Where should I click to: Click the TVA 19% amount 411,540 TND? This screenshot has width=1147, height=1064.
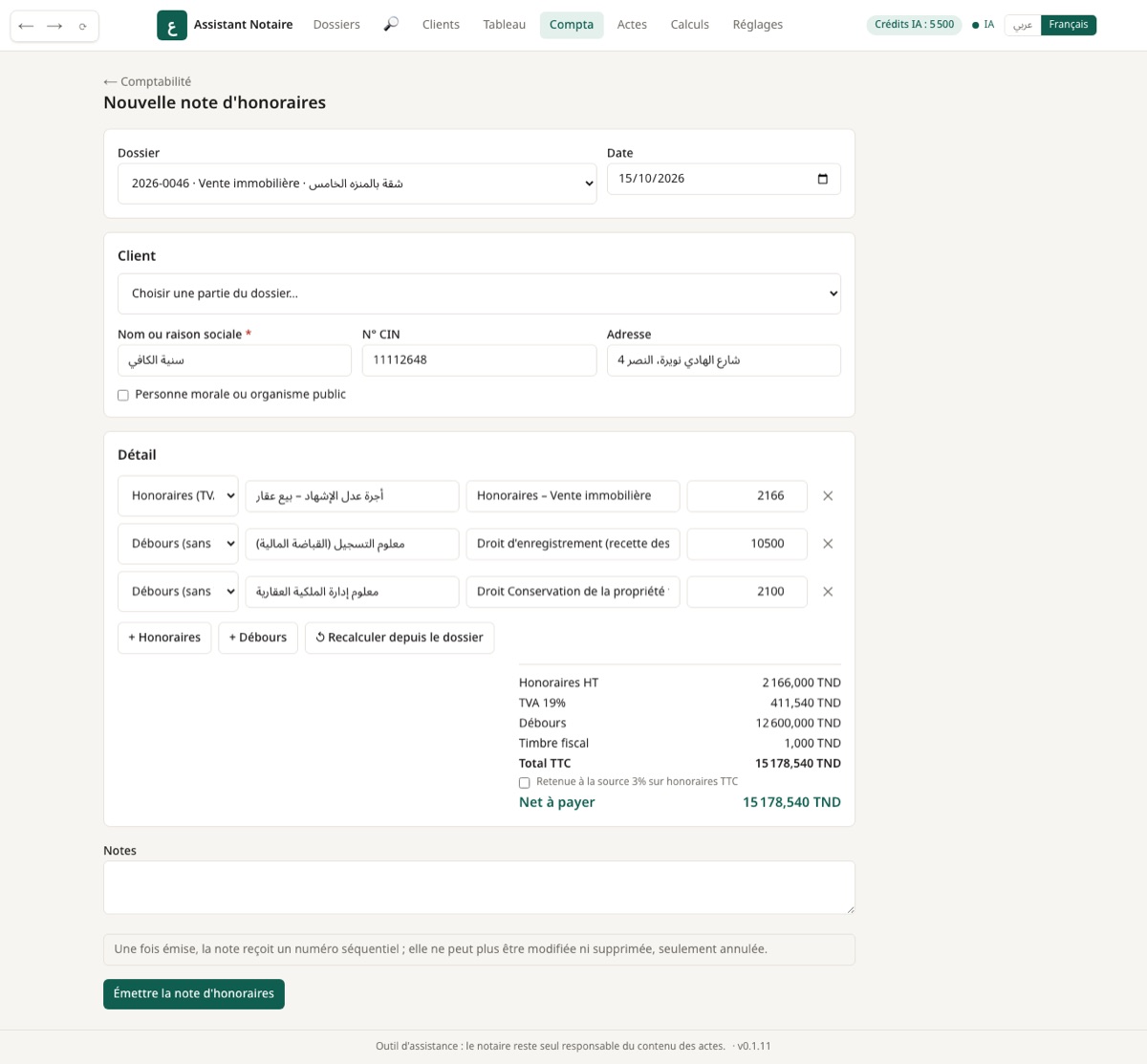tap(806, 704)
